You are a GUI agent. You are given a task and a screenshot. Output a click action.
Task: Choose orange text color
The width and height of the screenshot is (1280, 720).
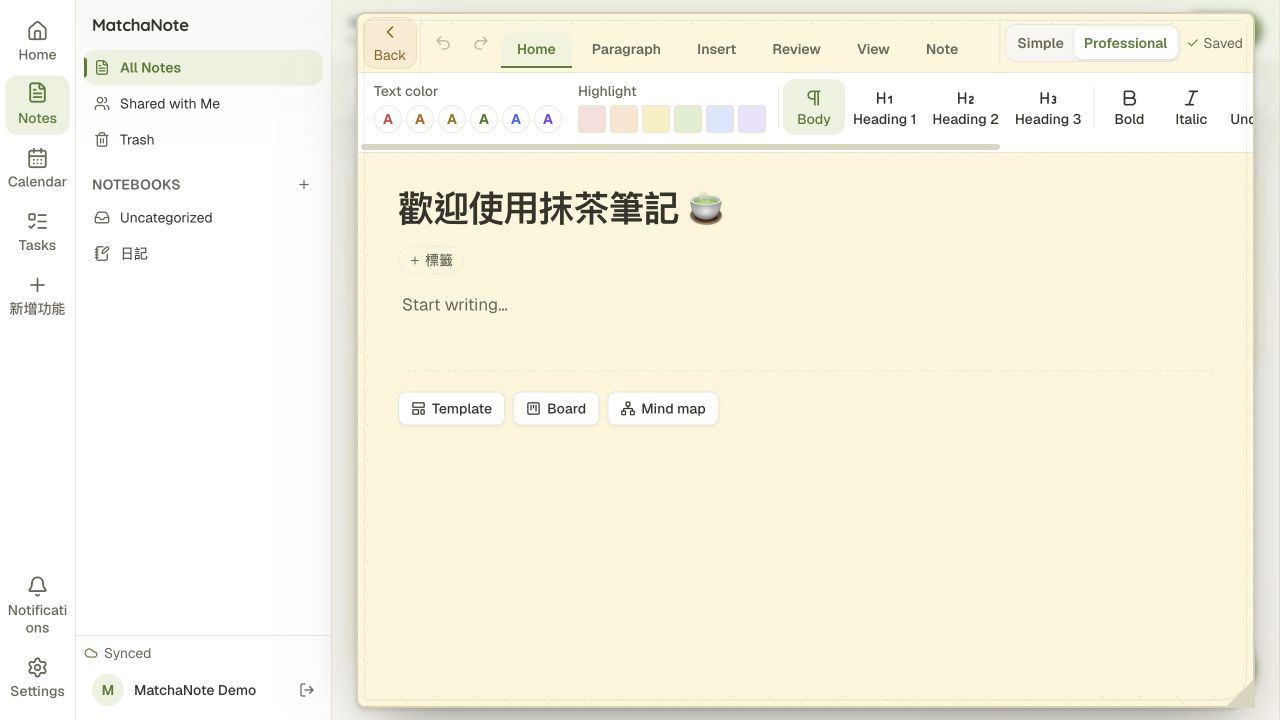point(420,119)
